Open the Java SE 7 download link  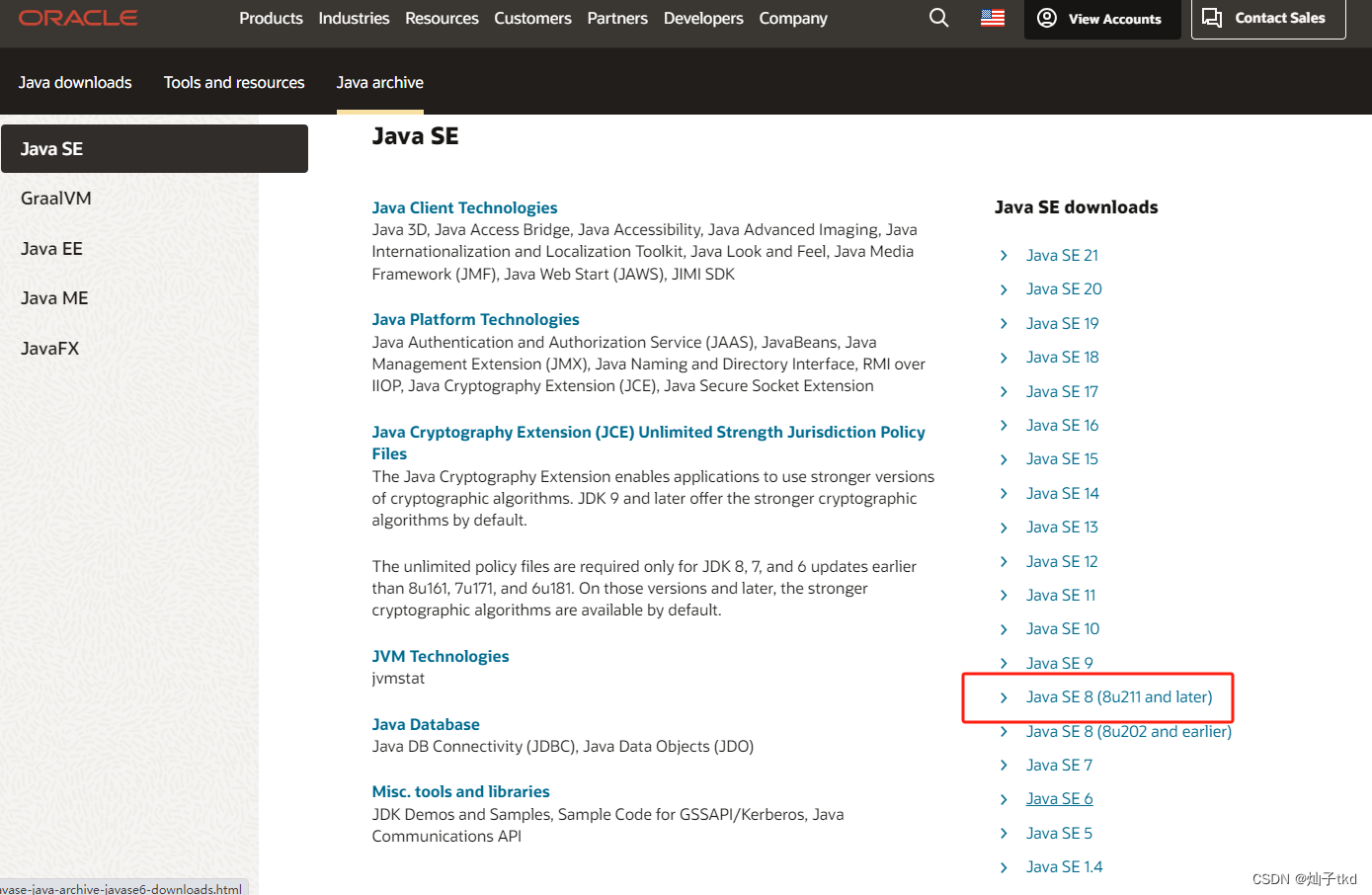(1059, 766)
